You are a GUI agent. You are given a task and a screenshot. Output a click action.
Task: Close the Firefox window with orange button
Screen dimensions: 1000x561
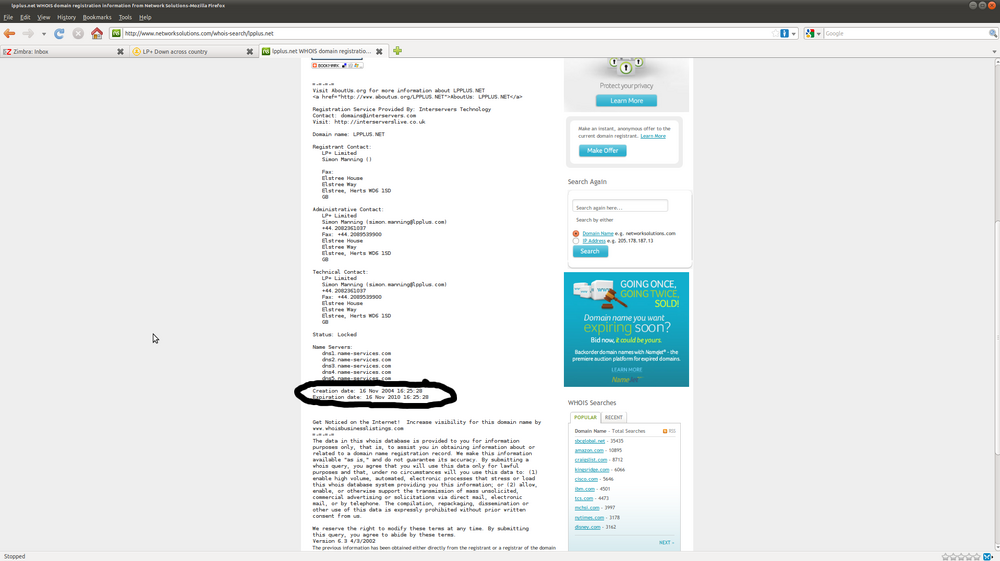[992, 5]
